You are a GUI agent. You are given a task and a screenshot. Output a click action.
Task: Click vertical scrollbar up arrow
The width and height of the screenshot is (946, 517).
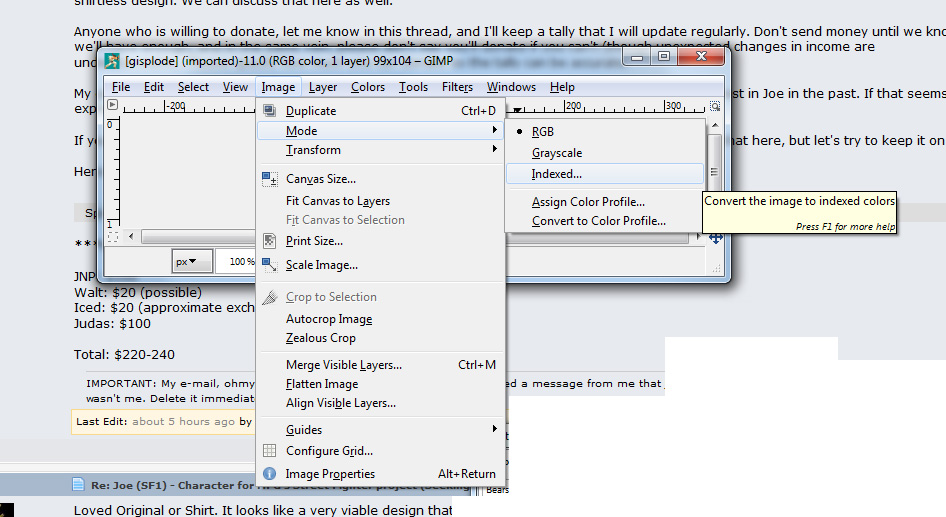[715, 125]
